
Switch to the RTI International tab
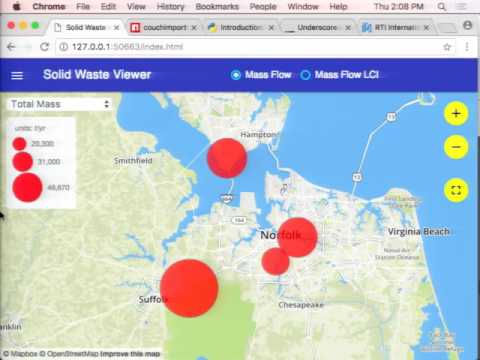pyautogui.click(x=395, y=28)
